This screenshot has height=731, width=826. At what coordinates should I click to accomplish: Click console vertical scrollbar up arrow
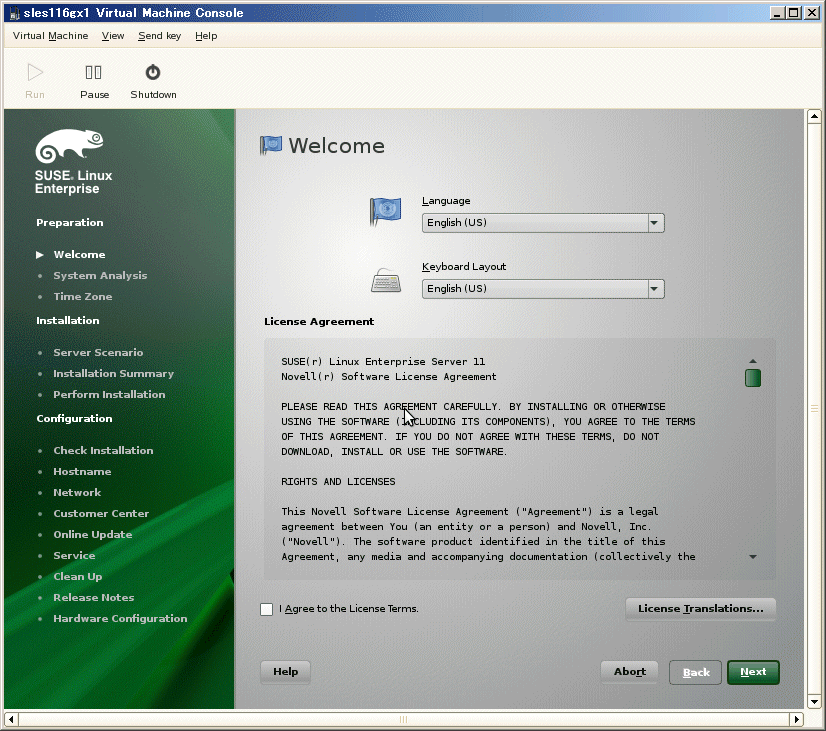tap(814, 116)
